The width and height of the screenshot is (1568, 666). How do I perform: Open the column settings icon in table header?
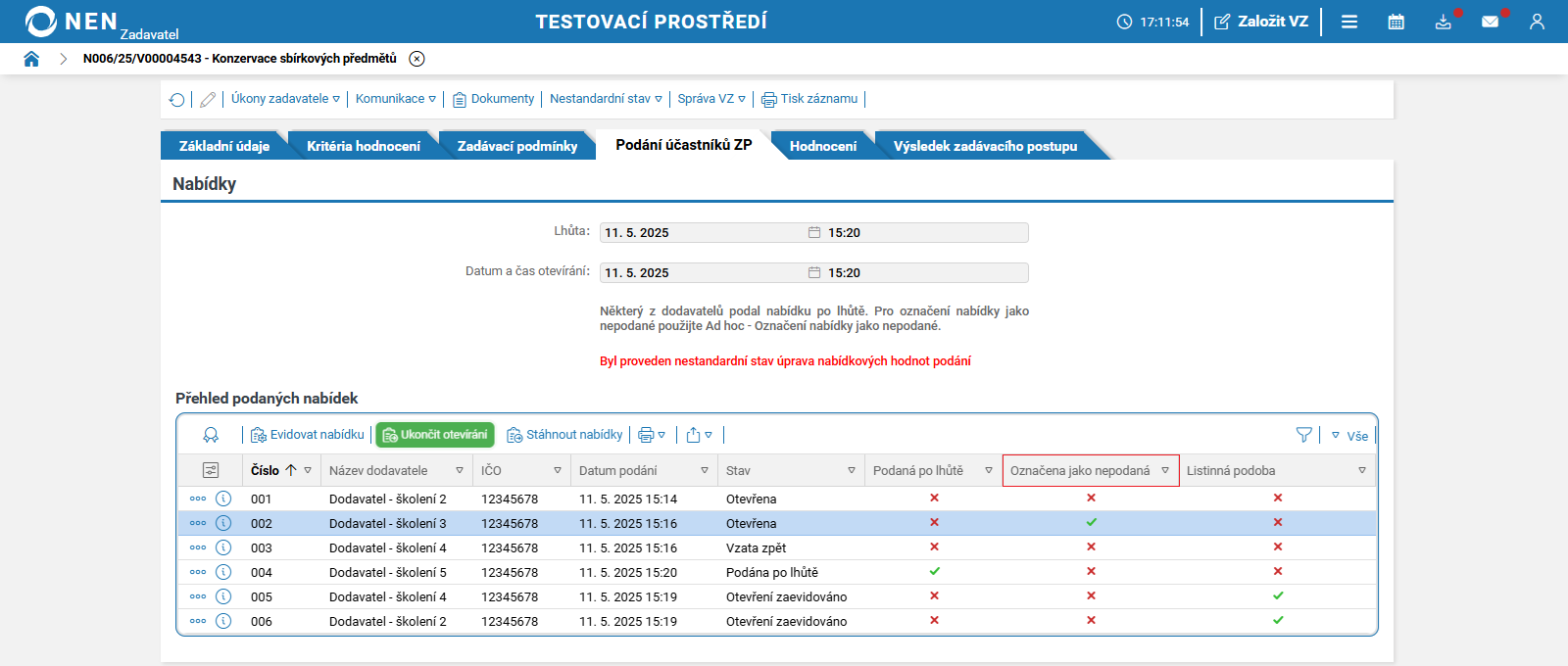tap(211, 470)
